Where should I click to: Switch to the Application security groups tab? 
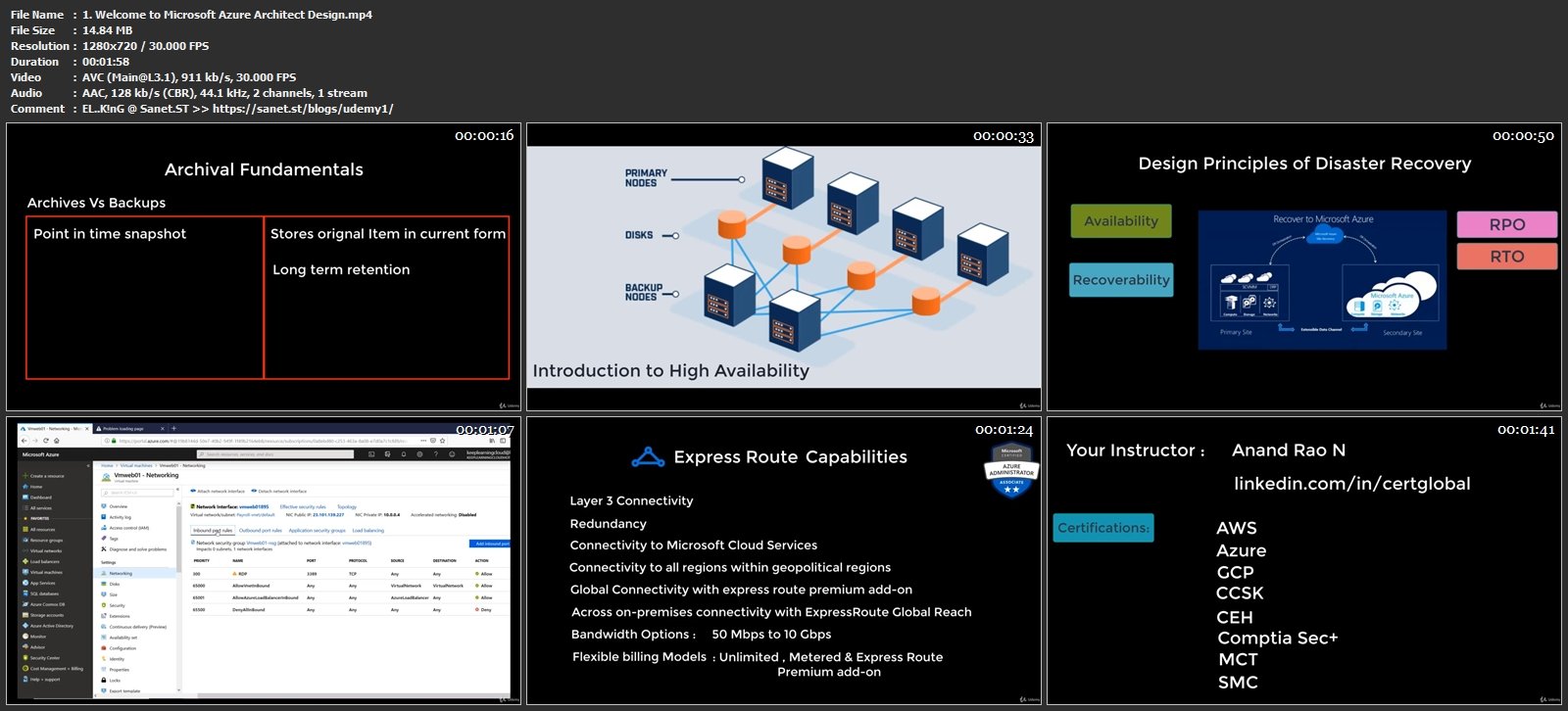point(317,530)
